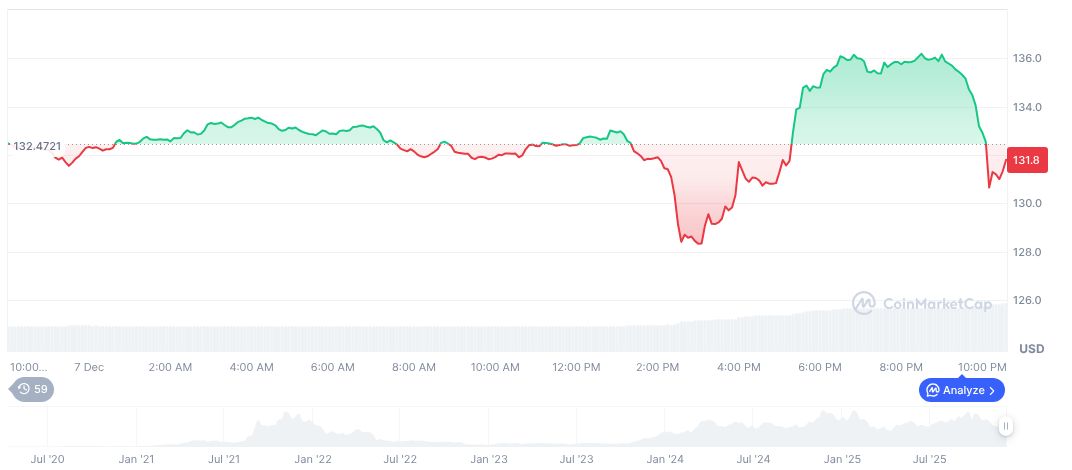
Task: Click the 128.0 price axis label
Action: 1029,252
